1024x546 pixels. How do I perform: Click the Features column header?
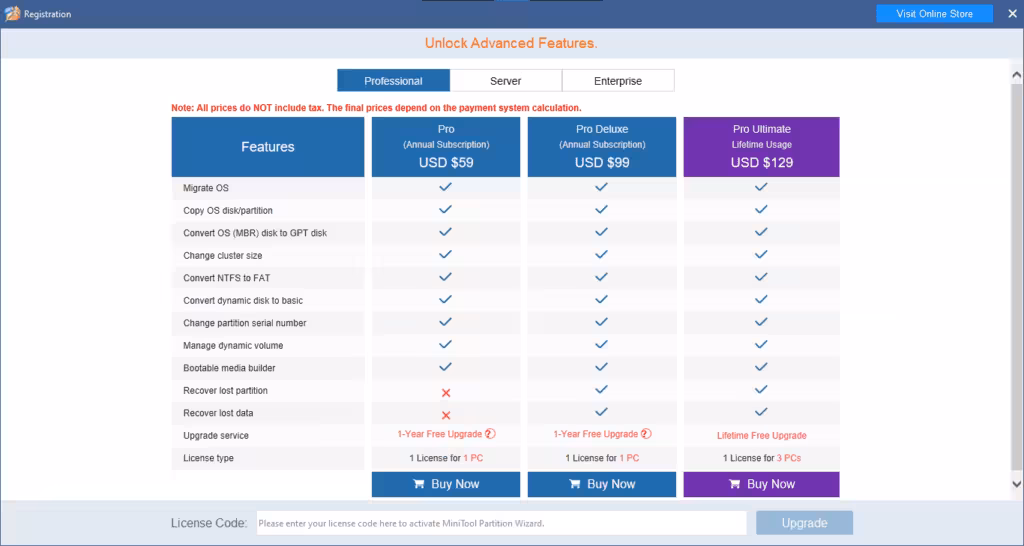coord(268,147)
